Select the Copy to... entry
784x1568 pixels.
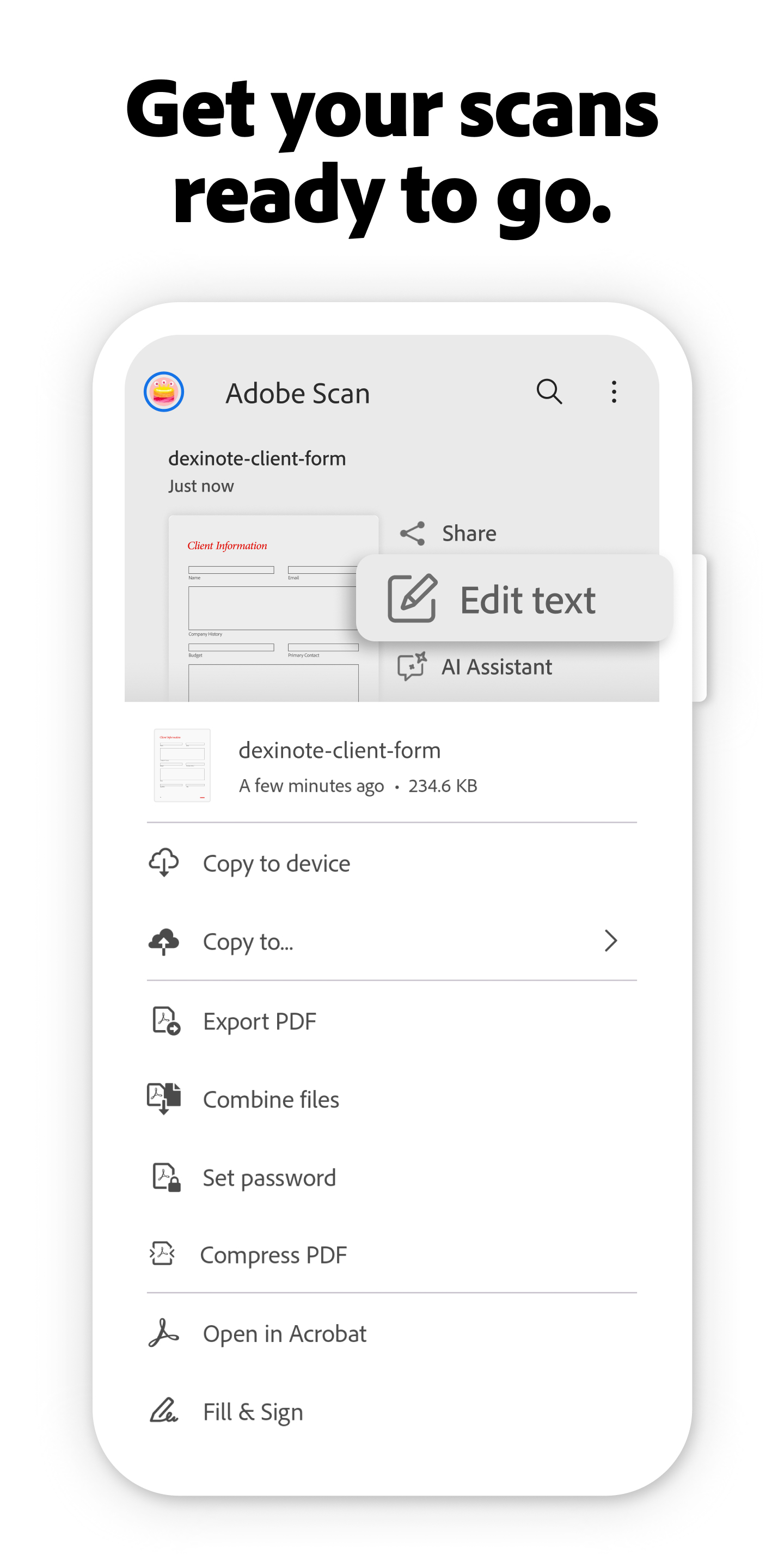[x=391, y=941]
